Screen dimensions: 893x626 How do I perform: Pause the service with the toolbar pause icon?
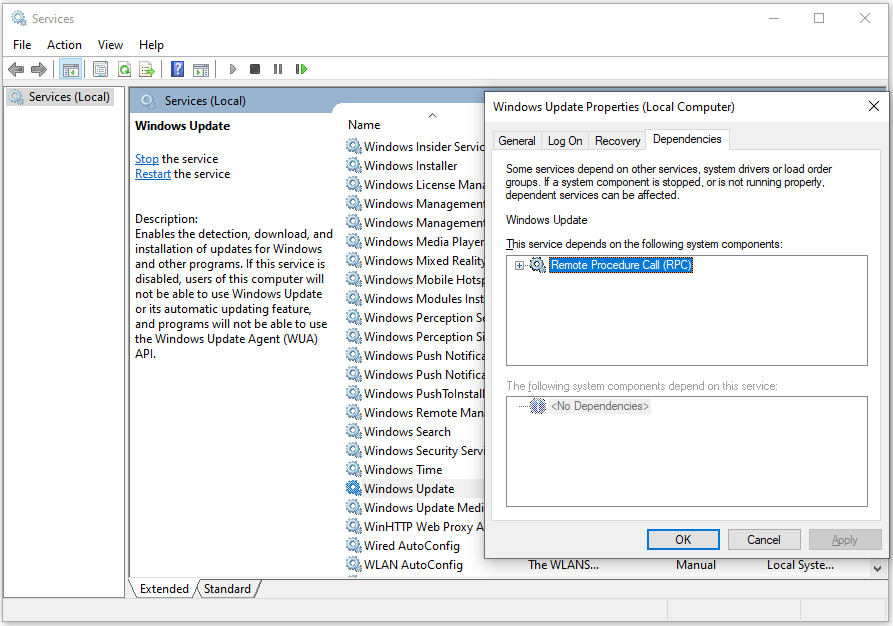click(278, 69)
